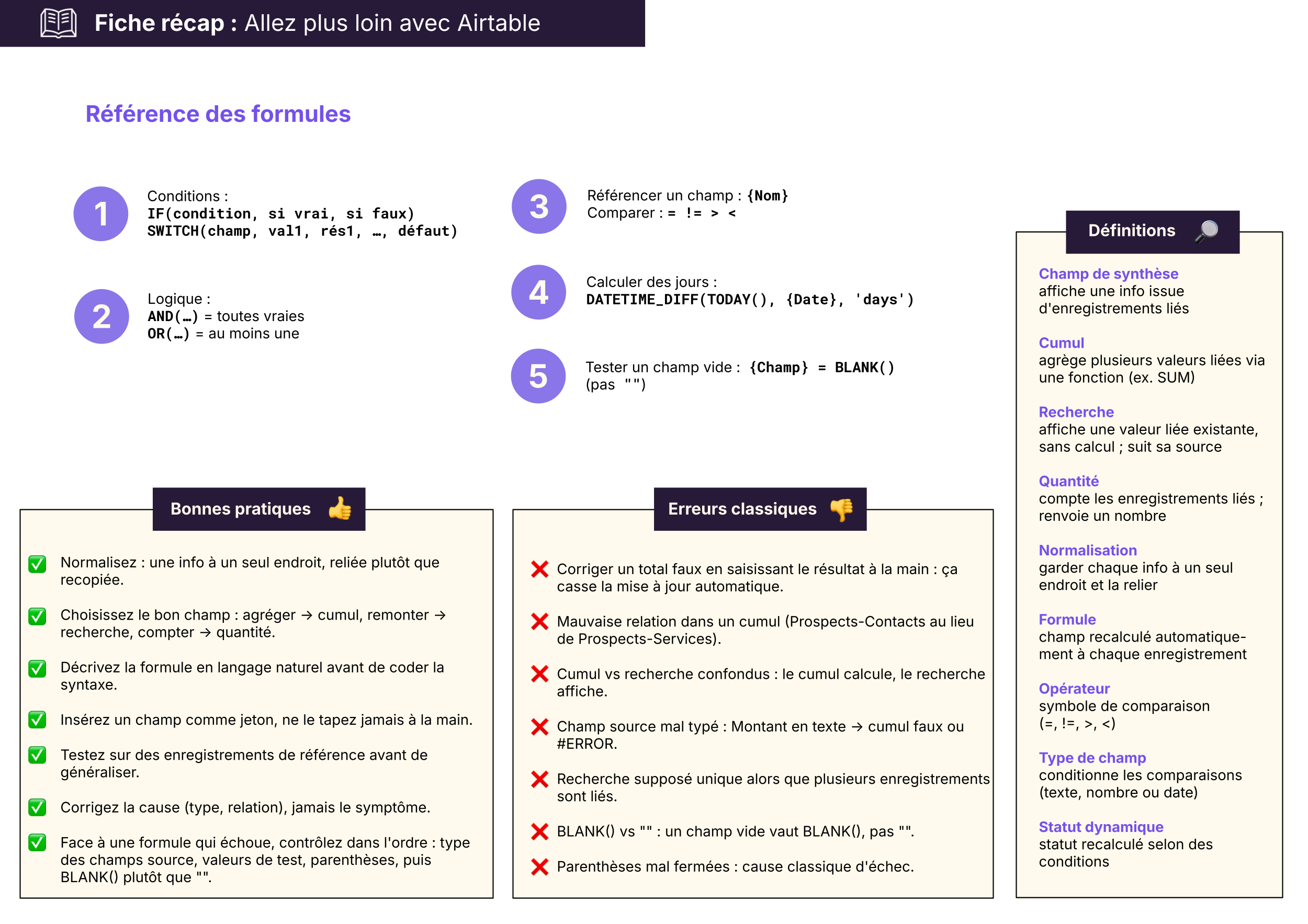This screenshot has height=924, width=1308.
Task: Click the red cross beside 'Corriger un total faux'
Action: (539, 569)
